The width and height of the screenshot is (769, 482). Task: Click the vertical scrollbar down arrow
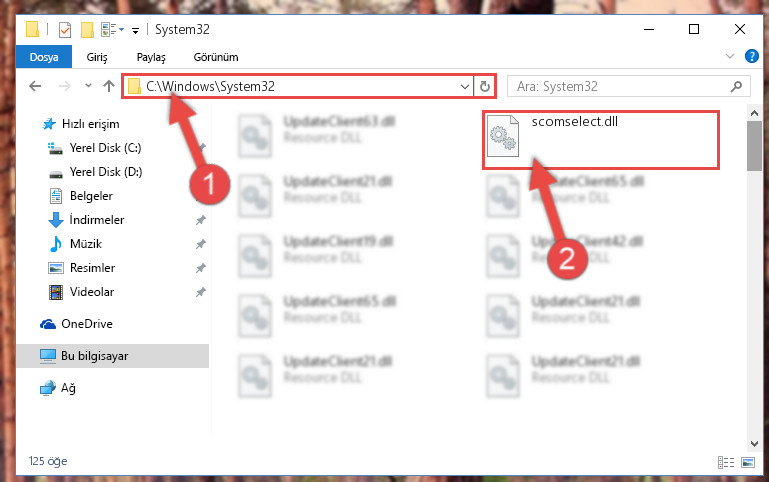tap(754, 444)
